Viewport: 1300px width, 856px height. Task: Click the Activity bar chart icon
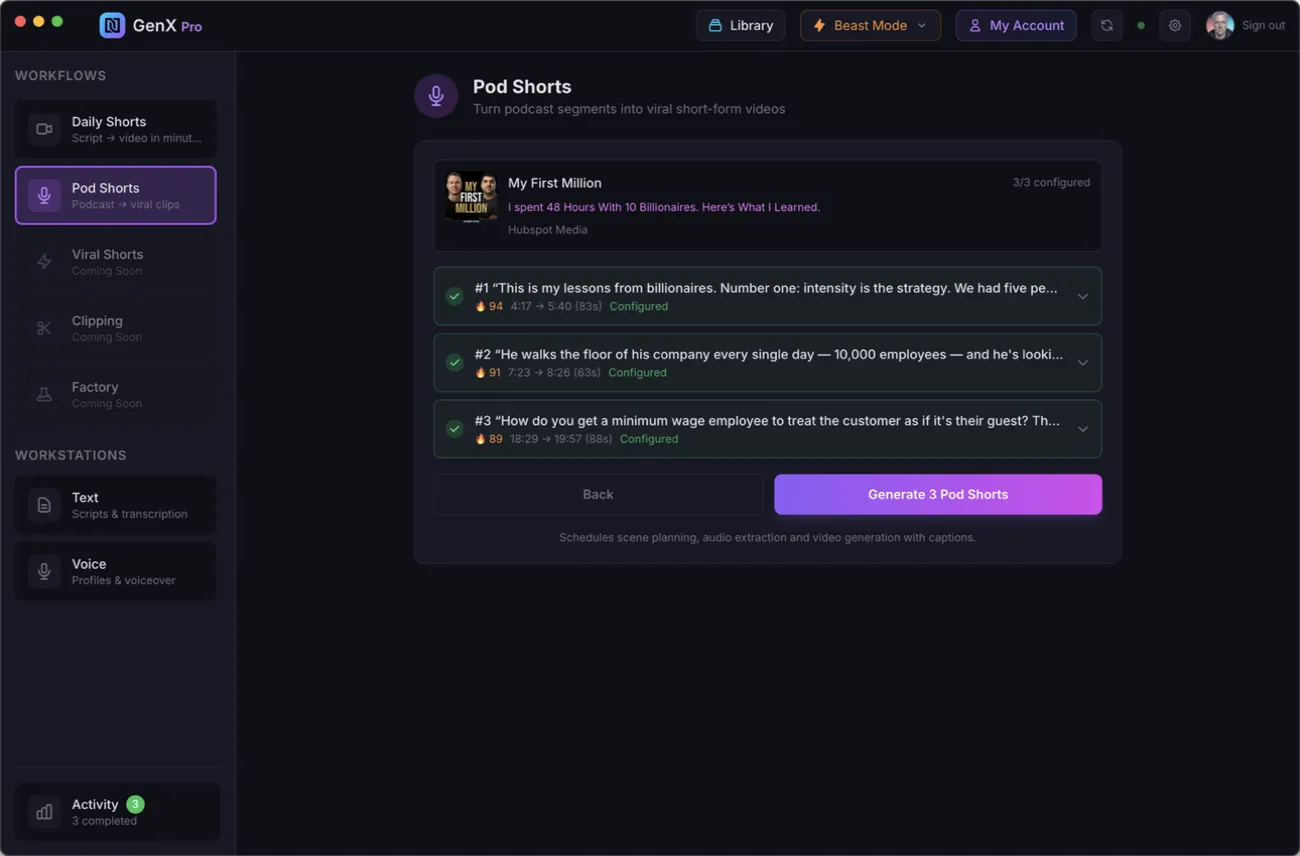click(x=44, y=812)
